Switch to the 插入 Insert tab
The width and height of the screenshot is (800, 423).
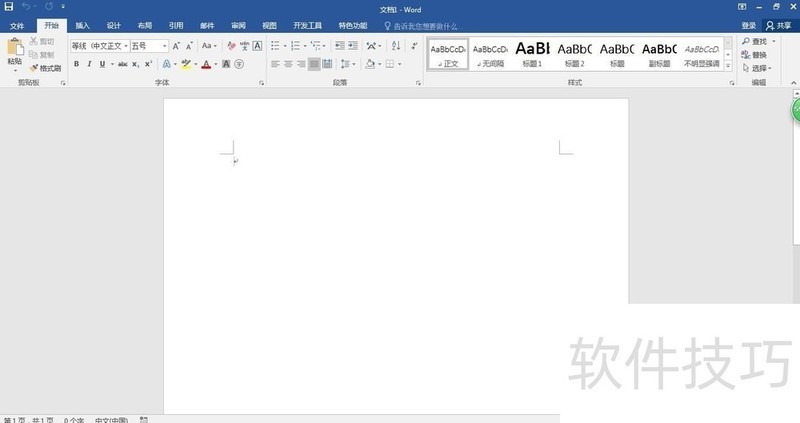pos(82,26)
